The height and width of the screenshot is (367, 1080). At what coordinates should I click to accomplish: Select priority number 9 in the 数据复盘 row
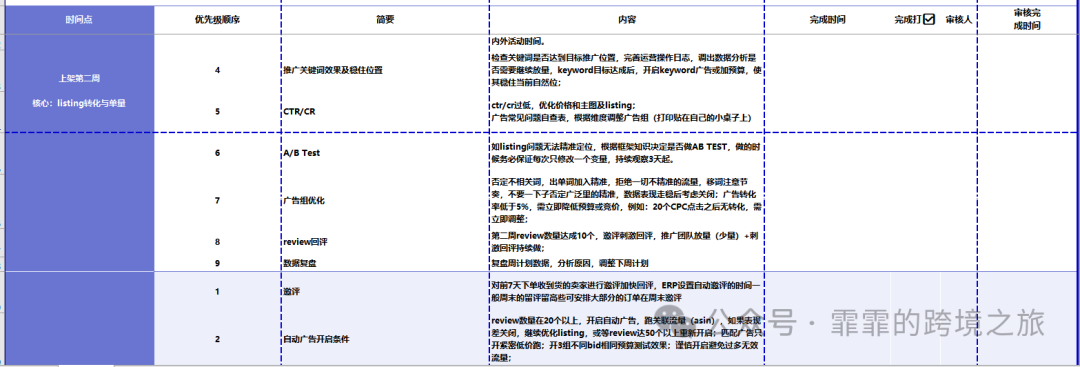click(x=218, y=262)
